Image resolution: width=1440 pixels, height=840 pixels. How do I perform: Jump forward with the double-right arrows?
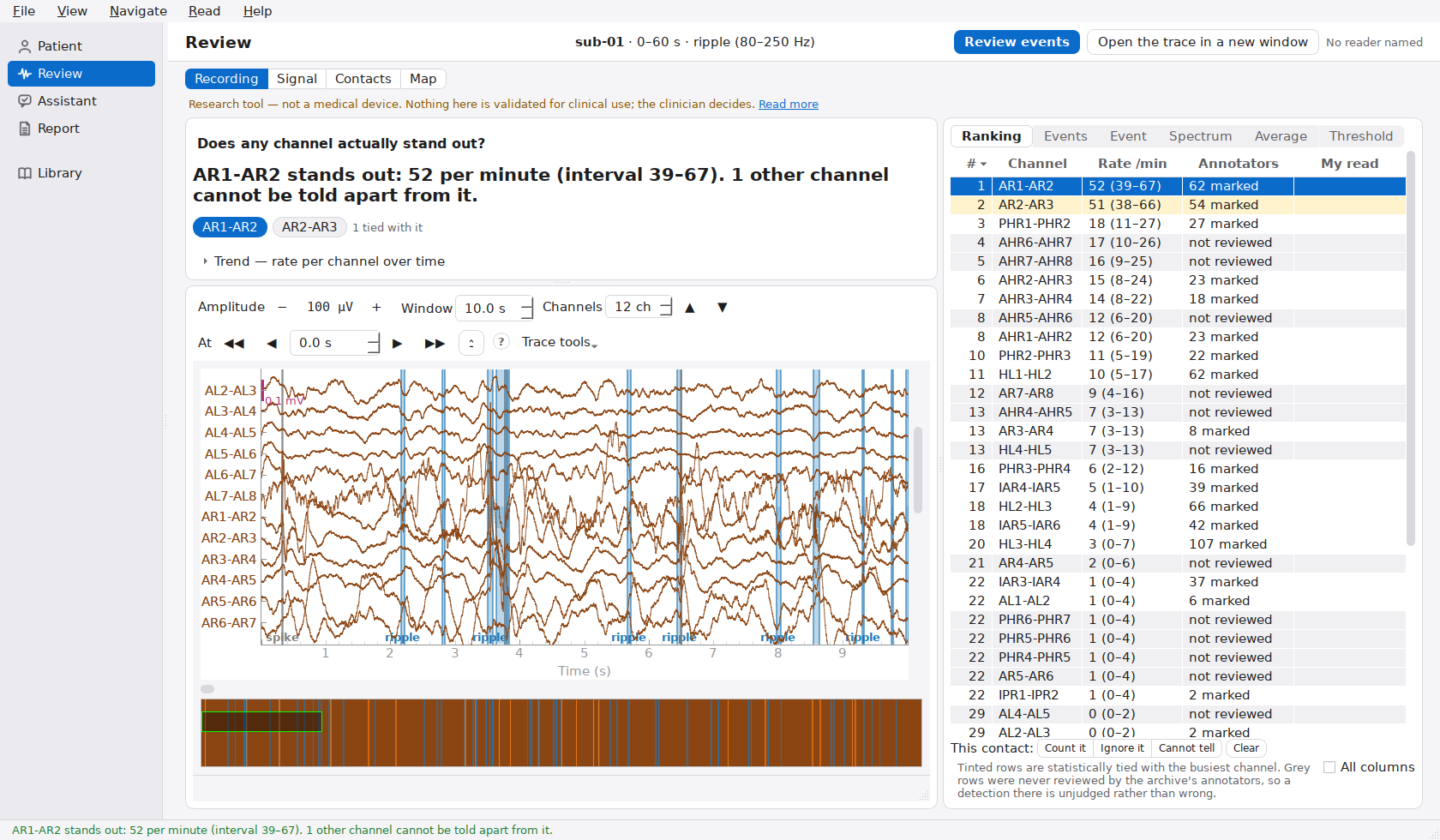click(435, 343)
